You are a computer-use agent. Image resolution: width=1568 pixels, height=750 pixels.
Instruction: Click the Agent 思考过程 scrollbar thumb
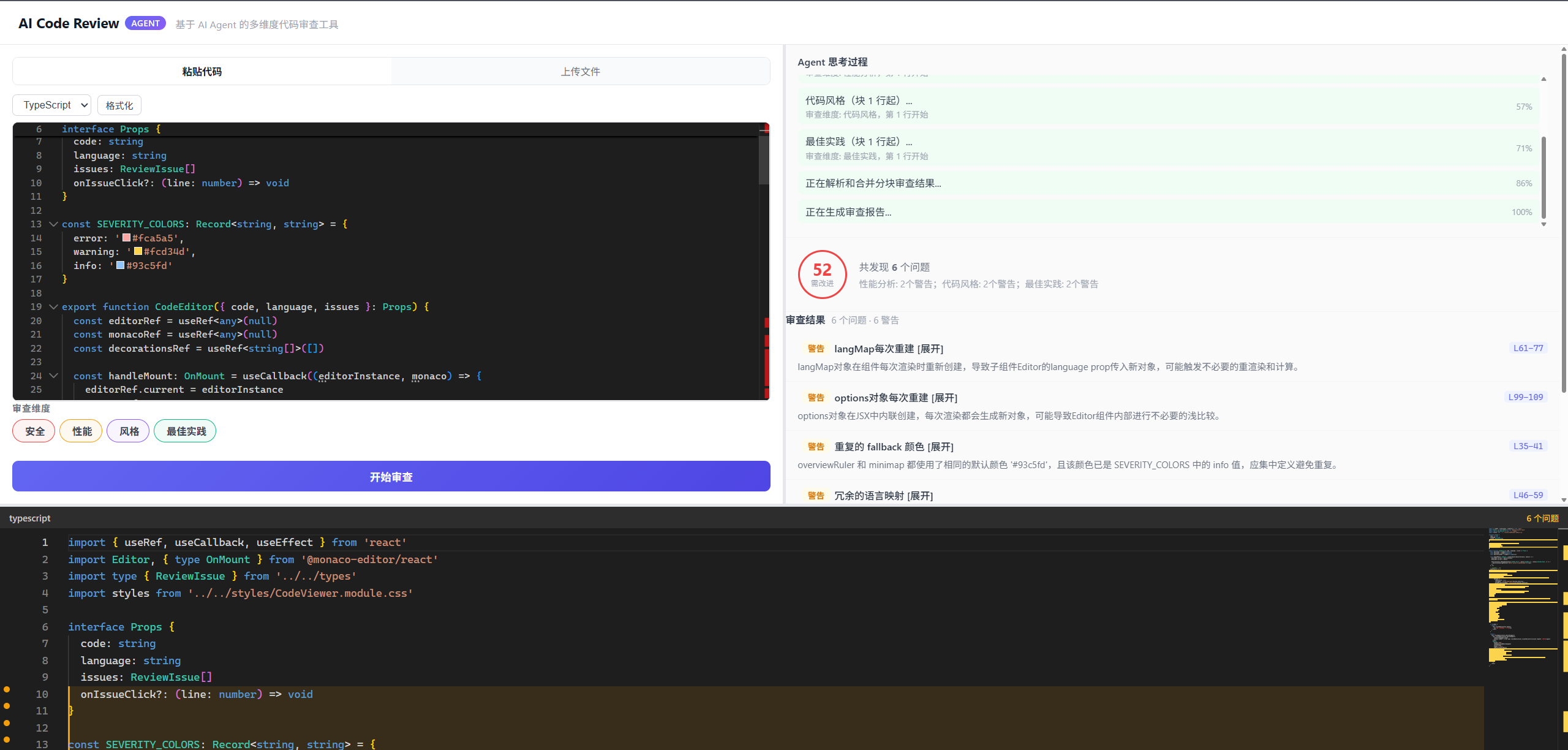[1543, 177]
